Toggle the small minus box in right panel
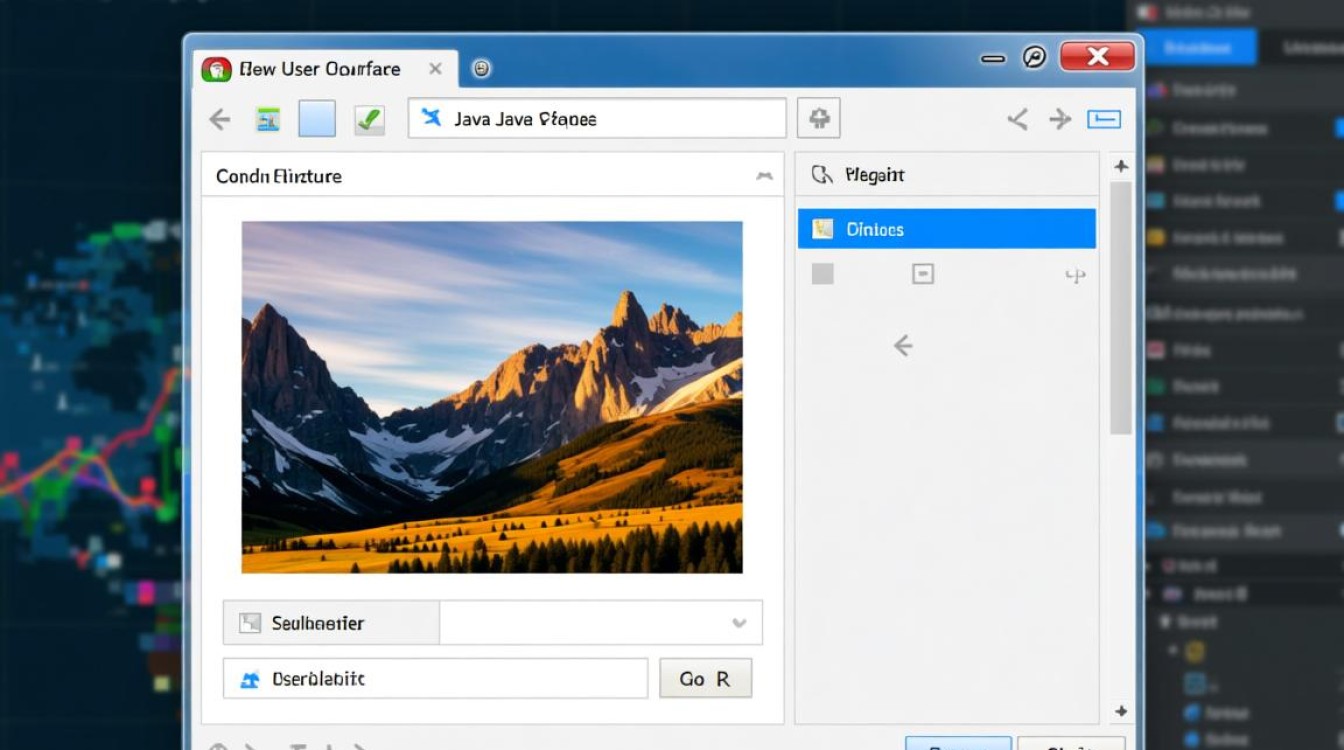The height and width of the screenshot is (750, 1344). [922, 274]
